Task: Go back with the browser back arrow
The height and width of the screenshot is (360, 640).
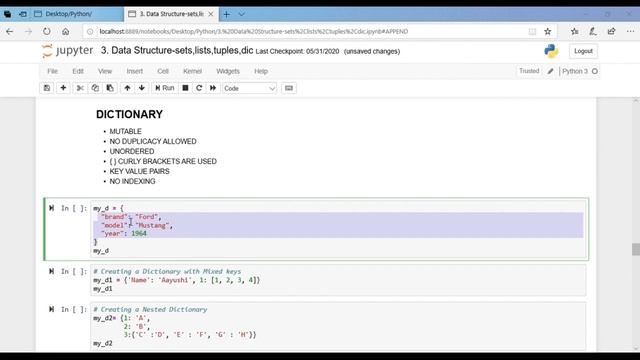Action: (x=9, y=31)
